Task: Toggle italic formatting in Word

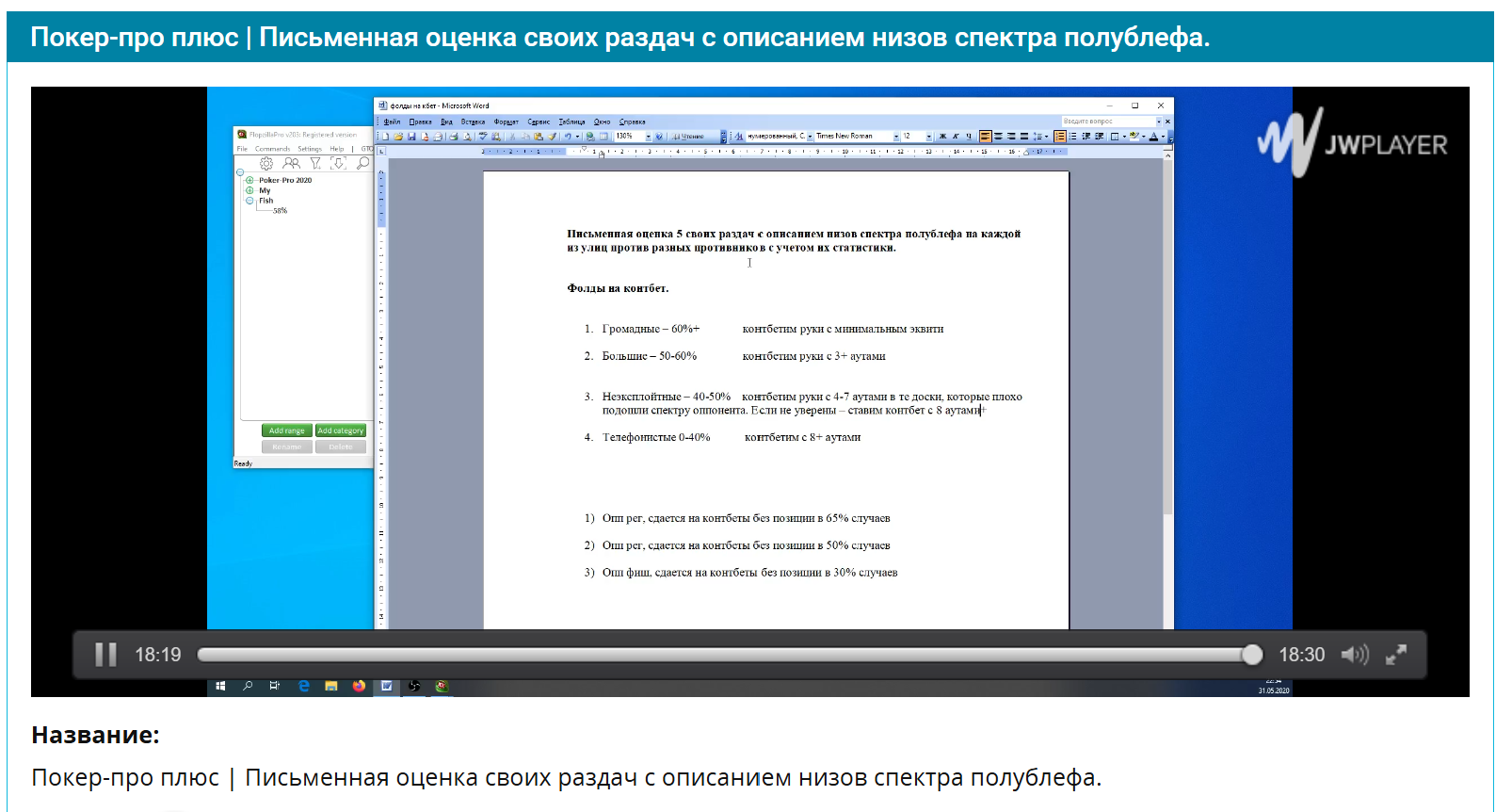Action: 956,137
